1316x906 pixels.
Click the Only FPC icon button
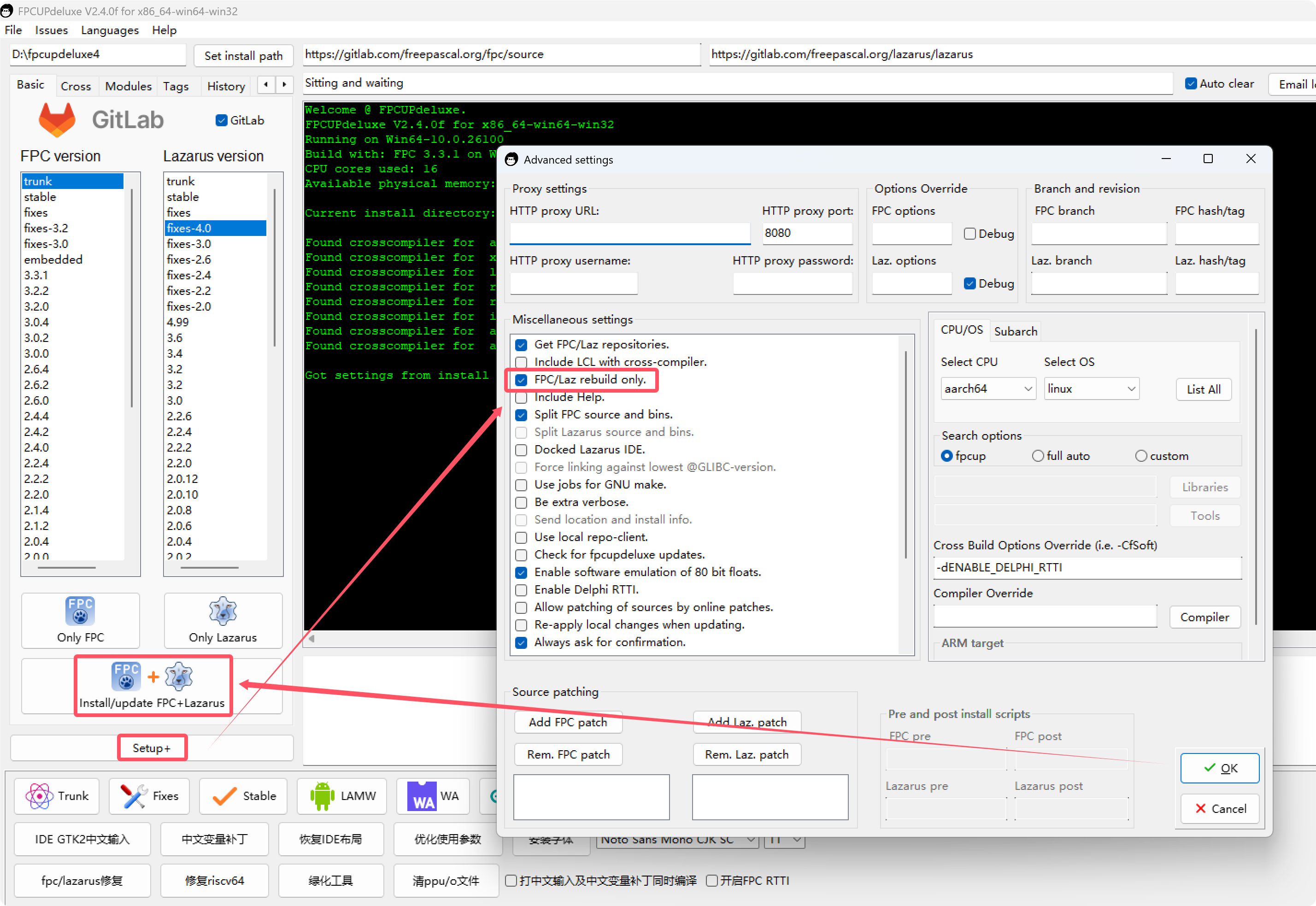click(80, 619)
